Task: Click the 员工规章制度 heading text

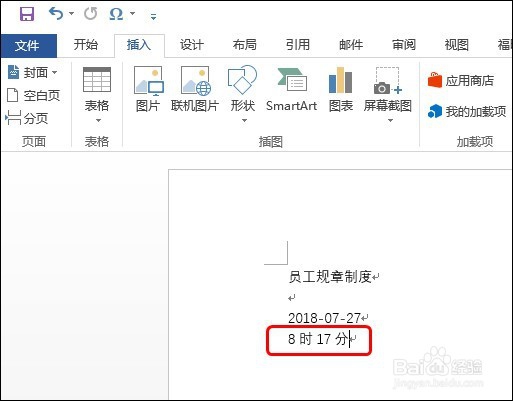Action: [x=330, y=277]
